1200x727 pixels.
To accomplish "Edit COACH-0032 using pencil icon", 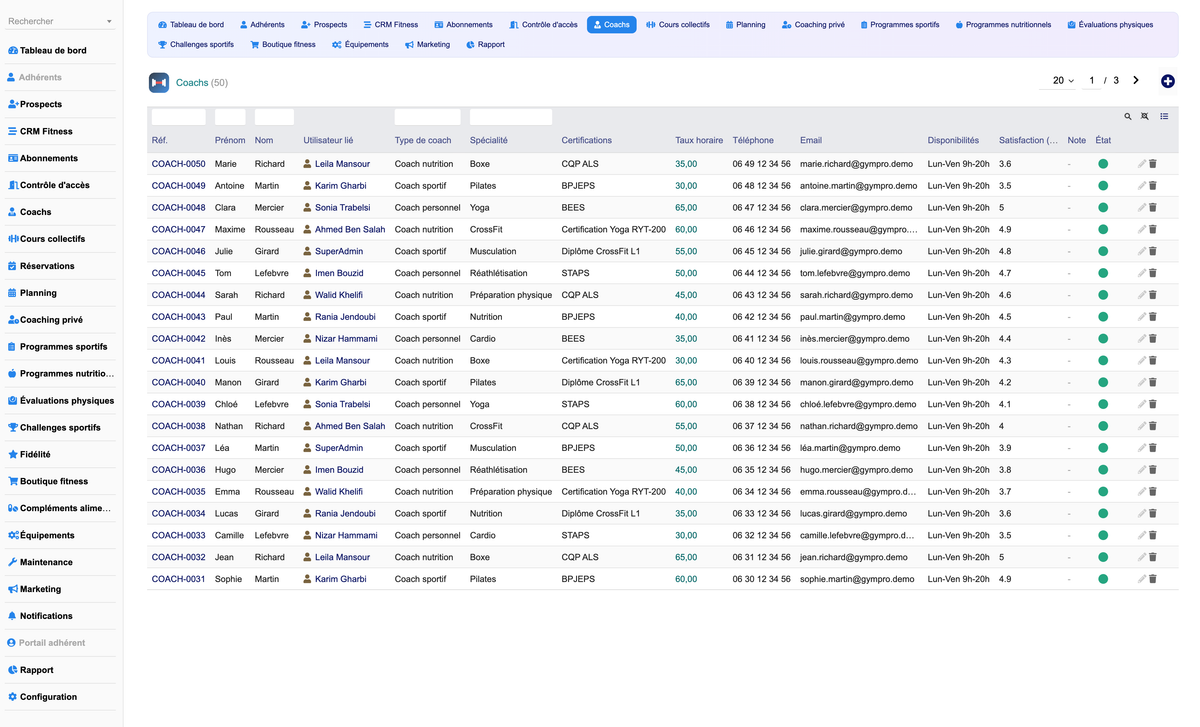I will click(x=1142, y=557).
